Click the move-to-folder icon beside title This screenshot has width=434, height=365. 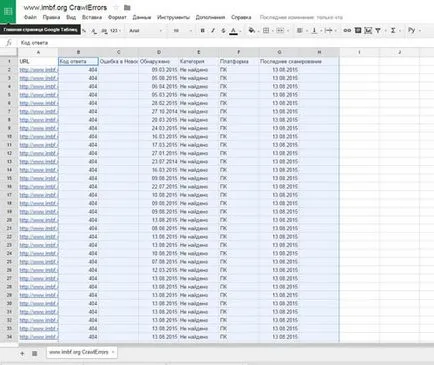pos(127,7)
